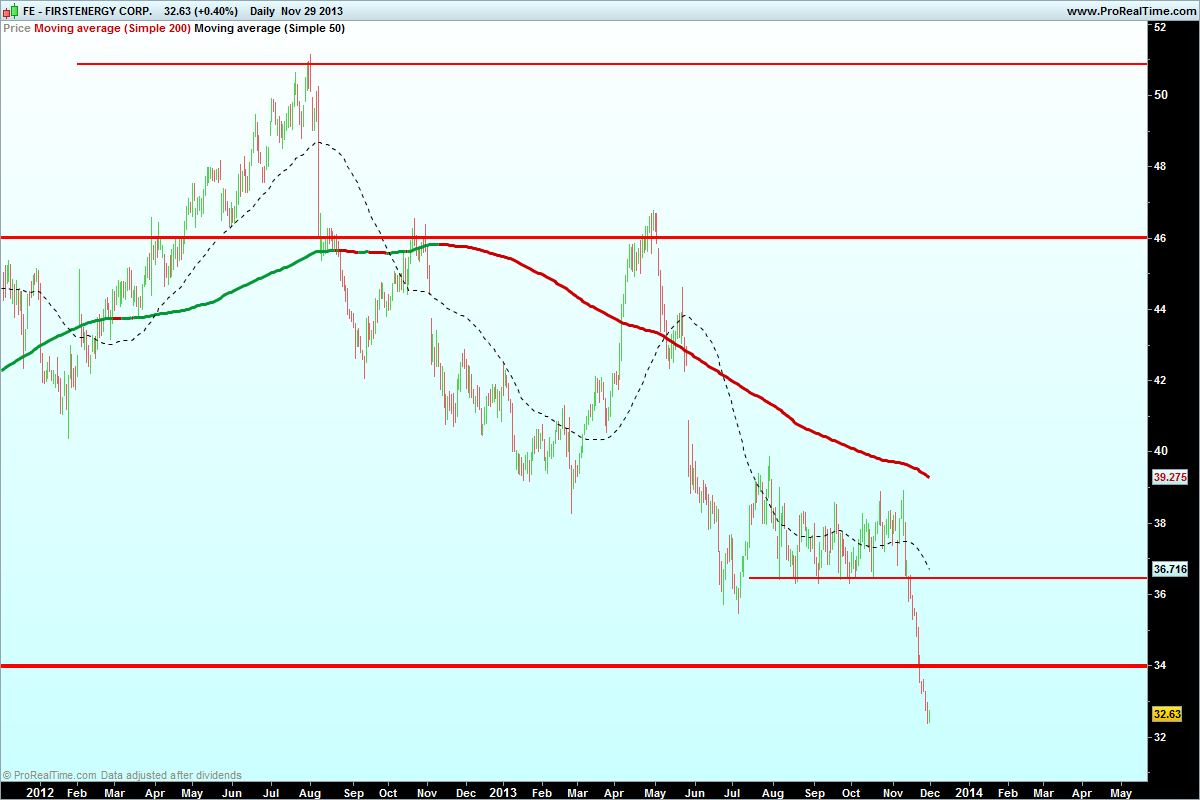Click the 40 price axis label
1200x800 pixels.
(x=1161, y=451)
